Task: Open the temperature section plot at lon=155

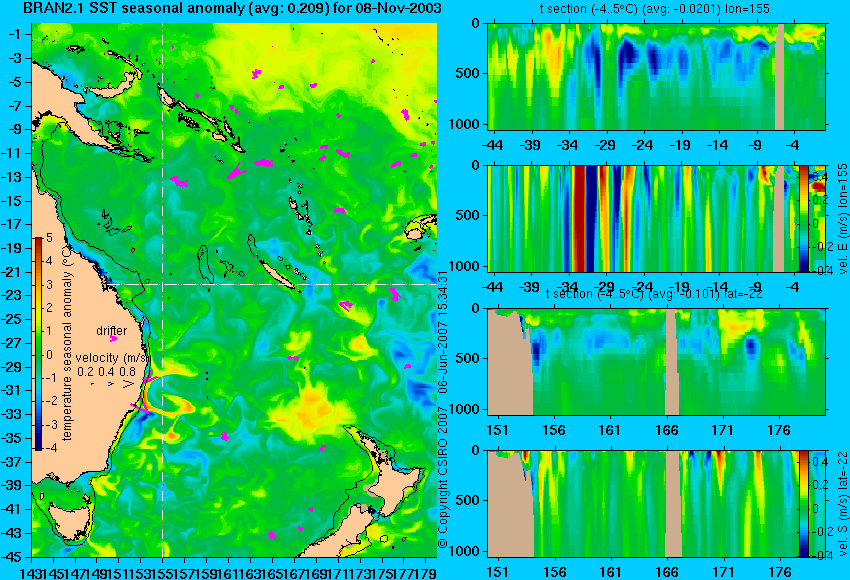Action: point(656,76)
